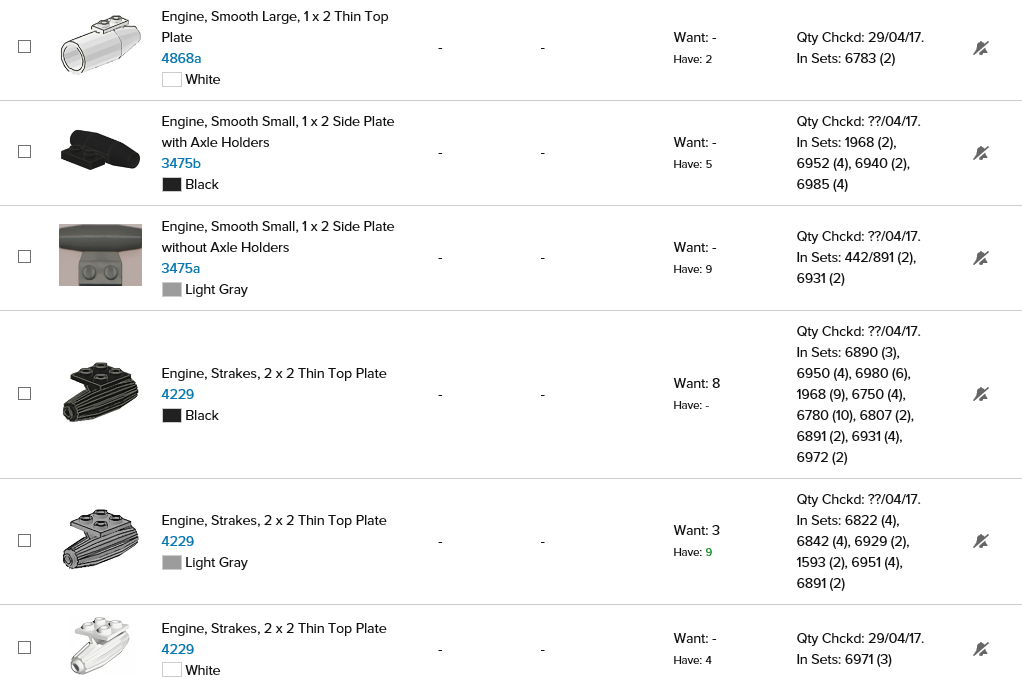Click image of Light Gray Strakes engine
This screenshot has height=694, width=1022.
100,540
